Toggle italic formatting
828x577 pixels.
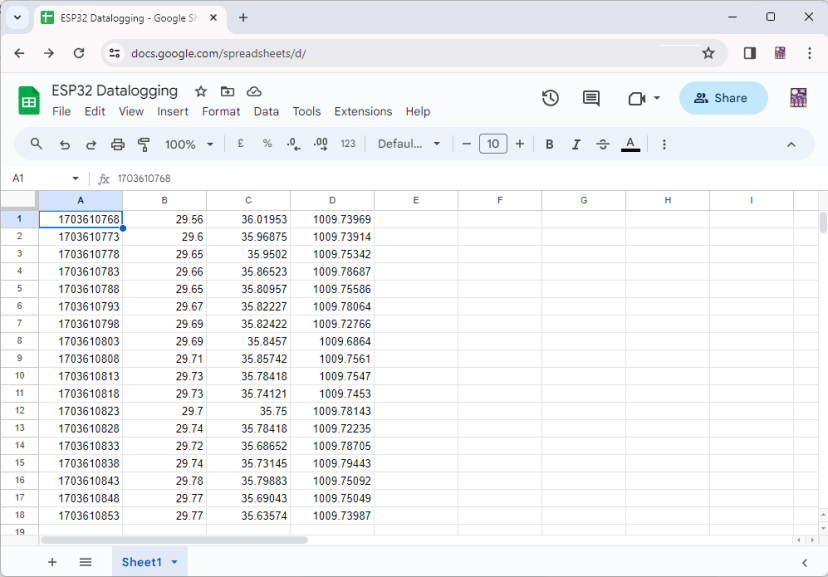tap(576, 144)
